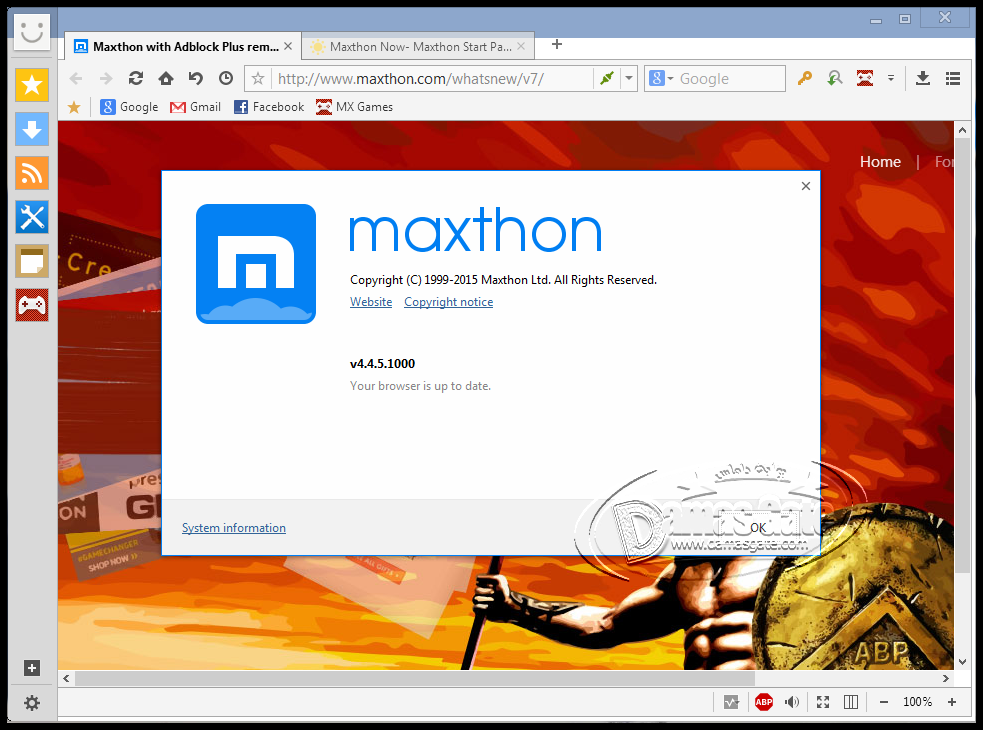Open the Tools wrench sidebar icon
This screenshot has height=730, width=983.
32,217
